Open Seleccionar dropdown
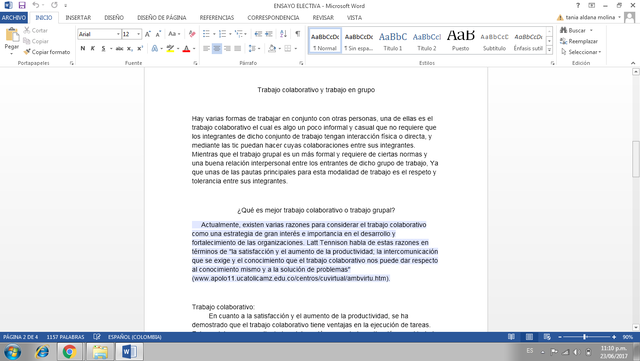Image resolution: width=640 pixels, height=361 pixels. pos(581,52)
